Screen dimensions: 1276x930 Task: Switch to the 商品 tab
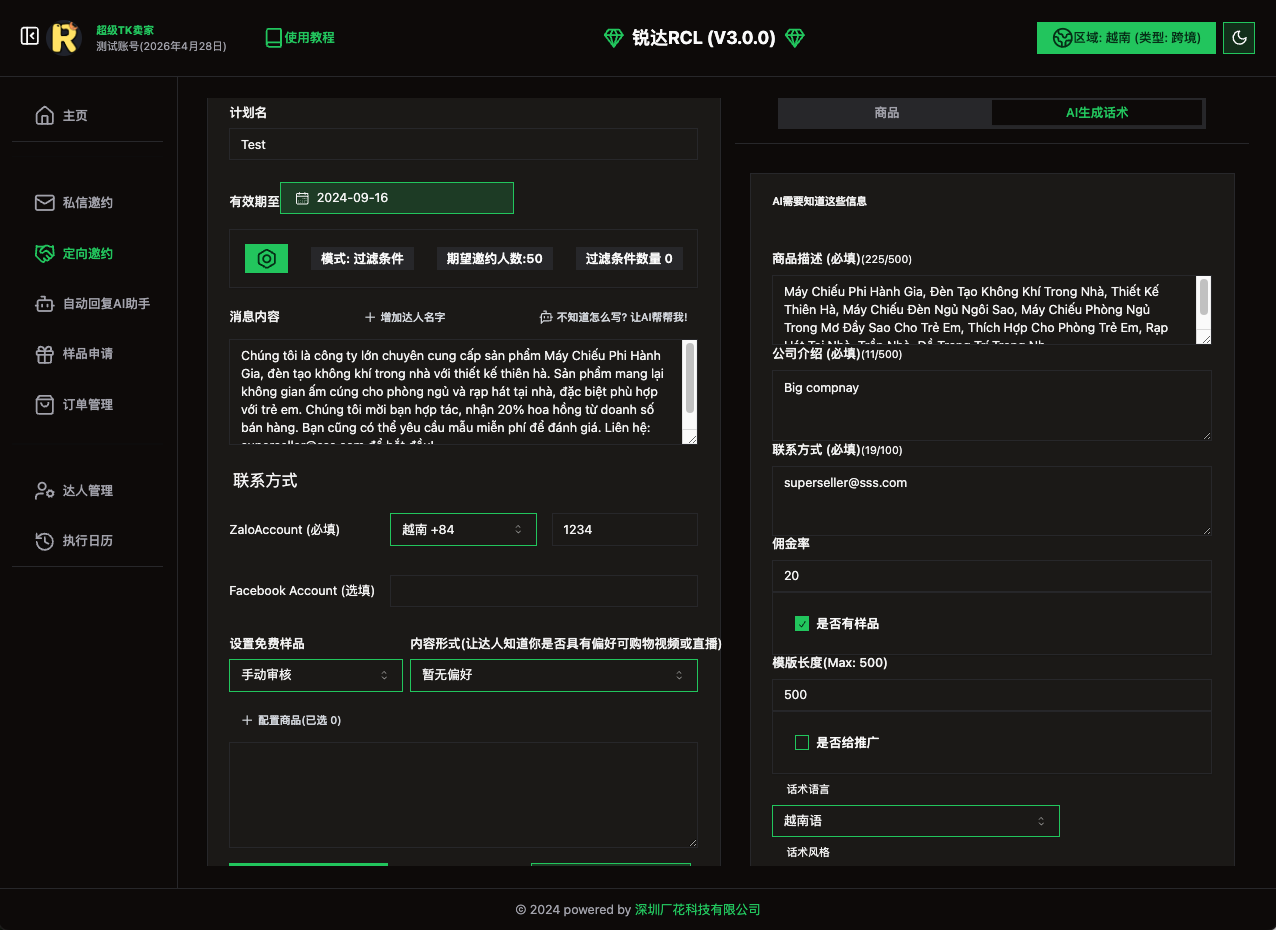tap(886, 113)
